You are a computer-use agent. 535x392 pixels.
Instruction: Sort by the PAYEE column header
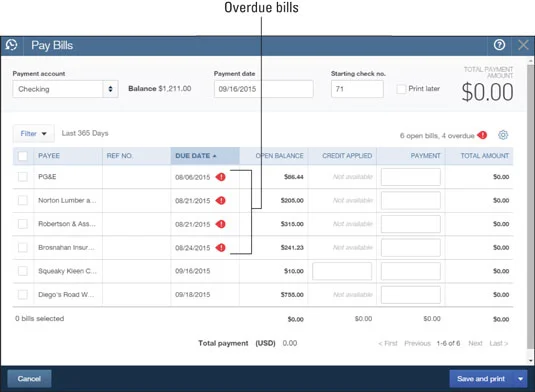tap(49, 156)
